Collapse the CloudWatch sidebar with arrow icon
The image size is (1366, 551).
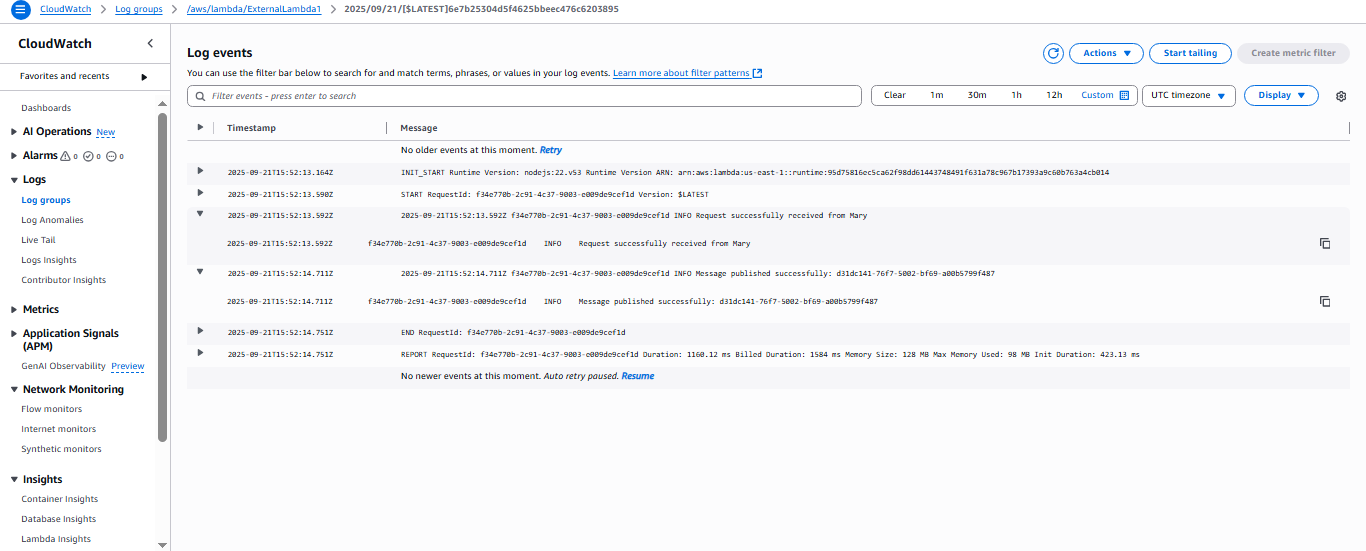point(150,43)
